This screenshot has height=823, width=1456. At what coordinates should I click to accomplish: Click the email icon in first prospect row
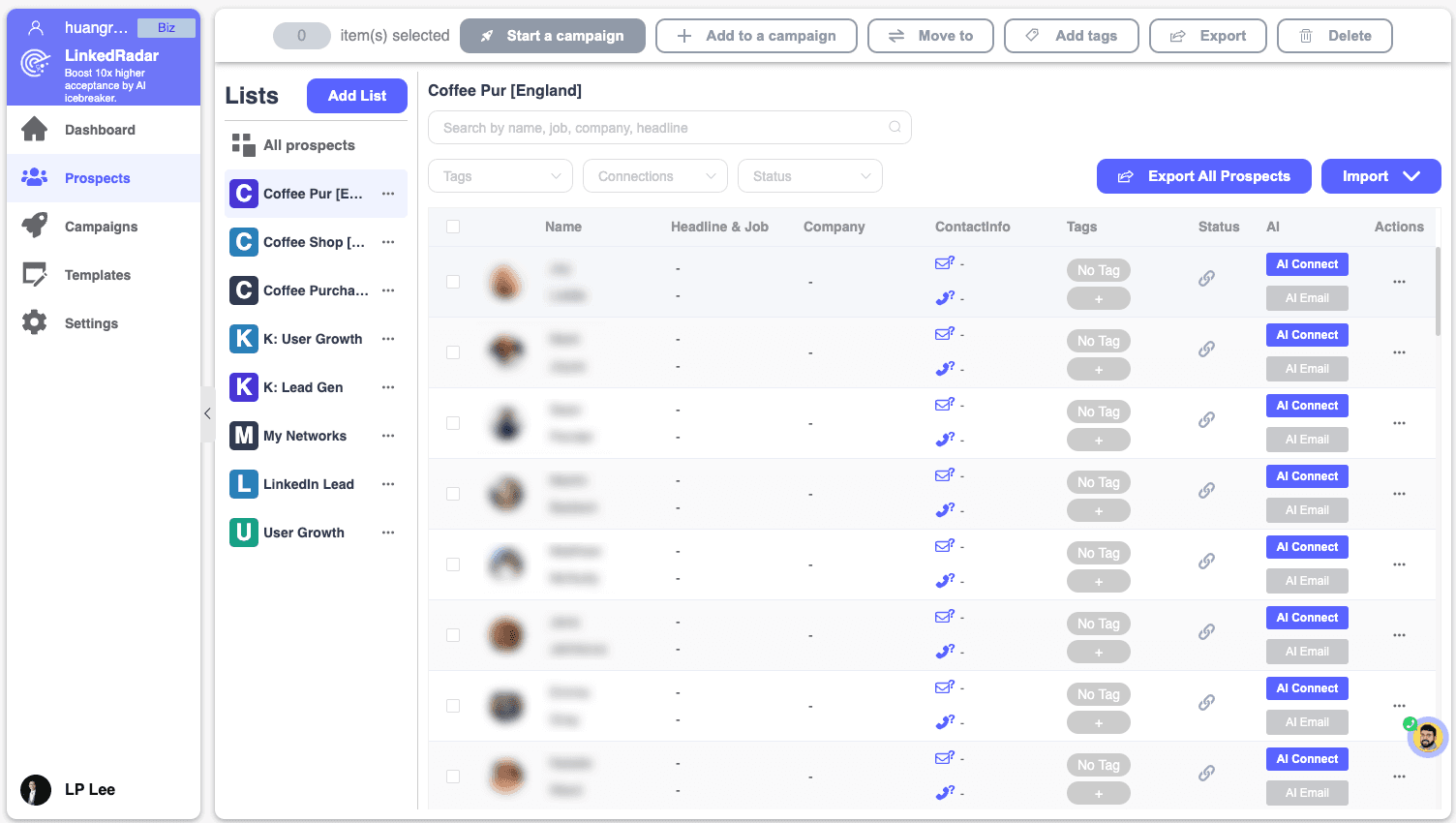click(944, 262)
